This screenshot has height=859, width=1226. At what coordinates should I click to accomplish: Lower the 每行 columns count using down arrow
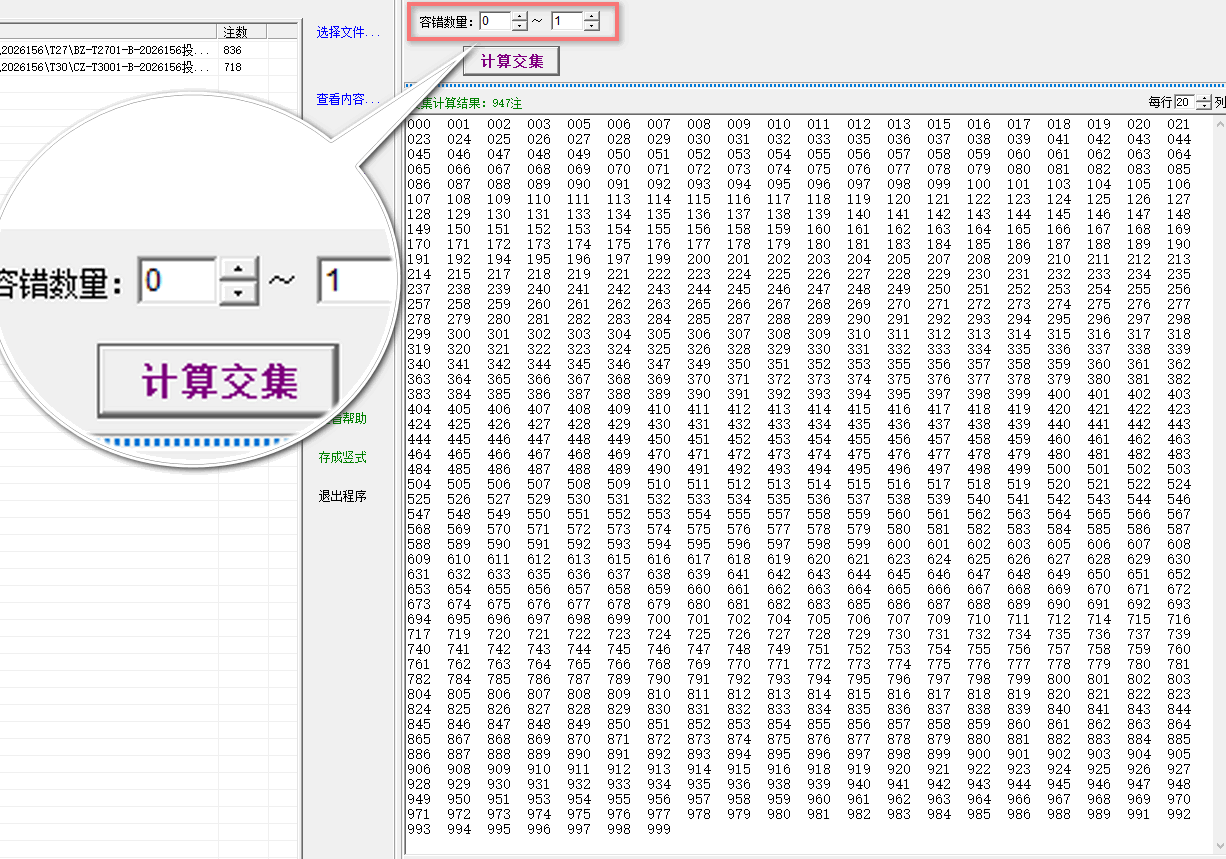[x=1204, y=106]
